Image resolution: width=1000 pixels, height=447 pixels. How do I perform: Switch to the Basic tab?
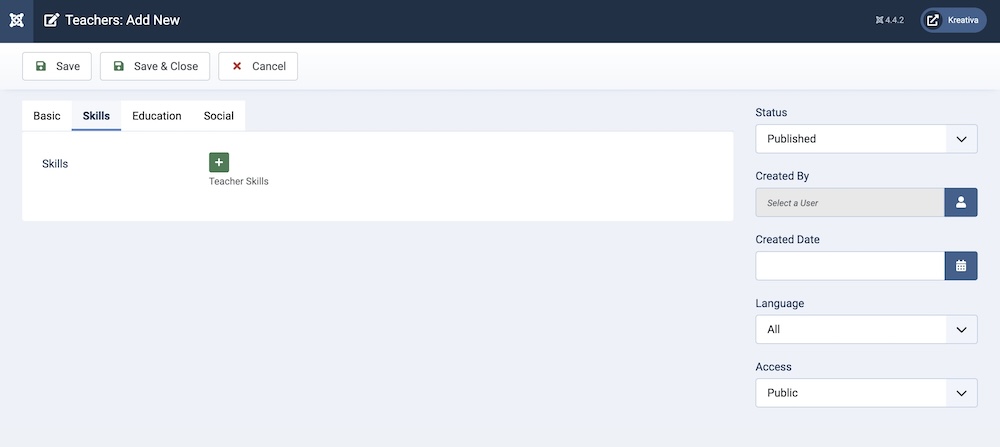click(47, 115)
